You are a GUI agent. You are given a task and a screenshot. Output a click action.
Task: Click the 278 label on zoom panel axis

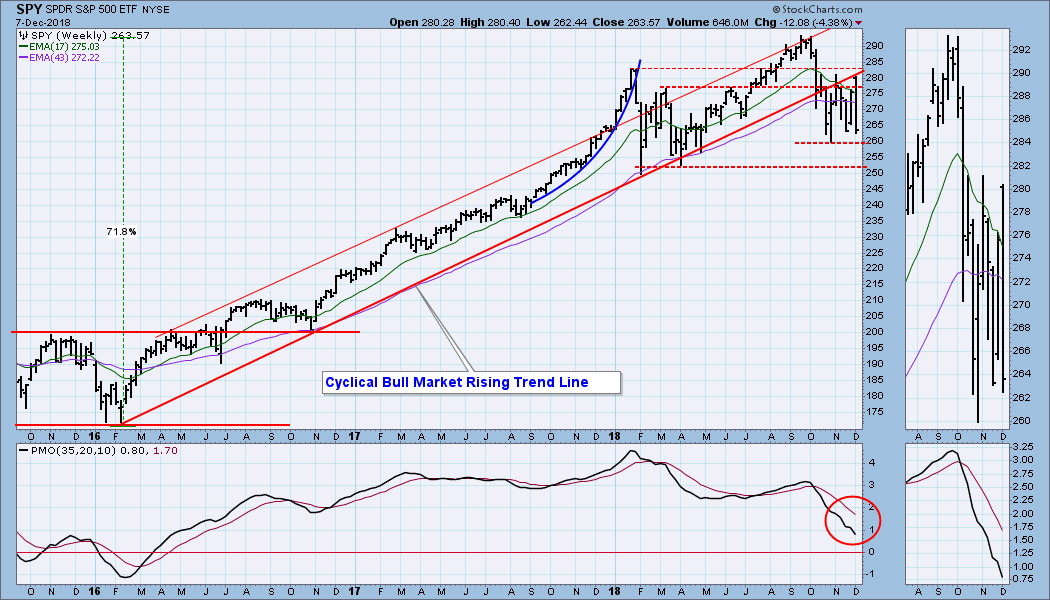pos(1021,212)
